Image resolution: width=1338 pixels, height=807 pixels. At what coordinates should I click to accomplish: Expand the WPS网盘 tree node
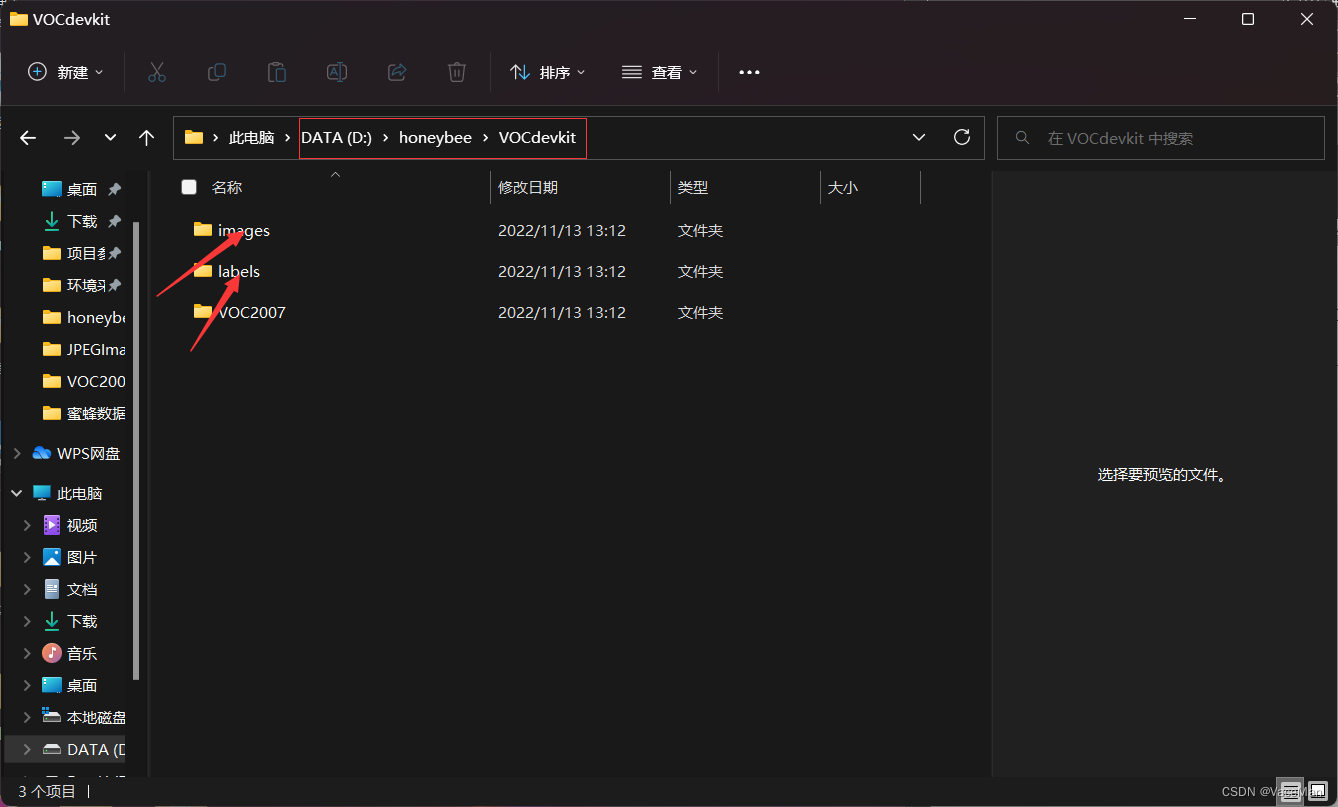pyautogui.click(x=17, y=453)
